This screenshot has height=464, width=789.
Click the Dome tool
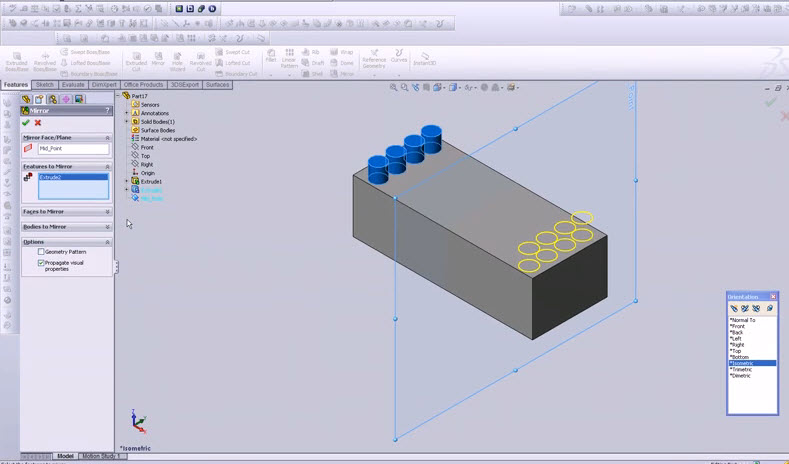[342, 63]
